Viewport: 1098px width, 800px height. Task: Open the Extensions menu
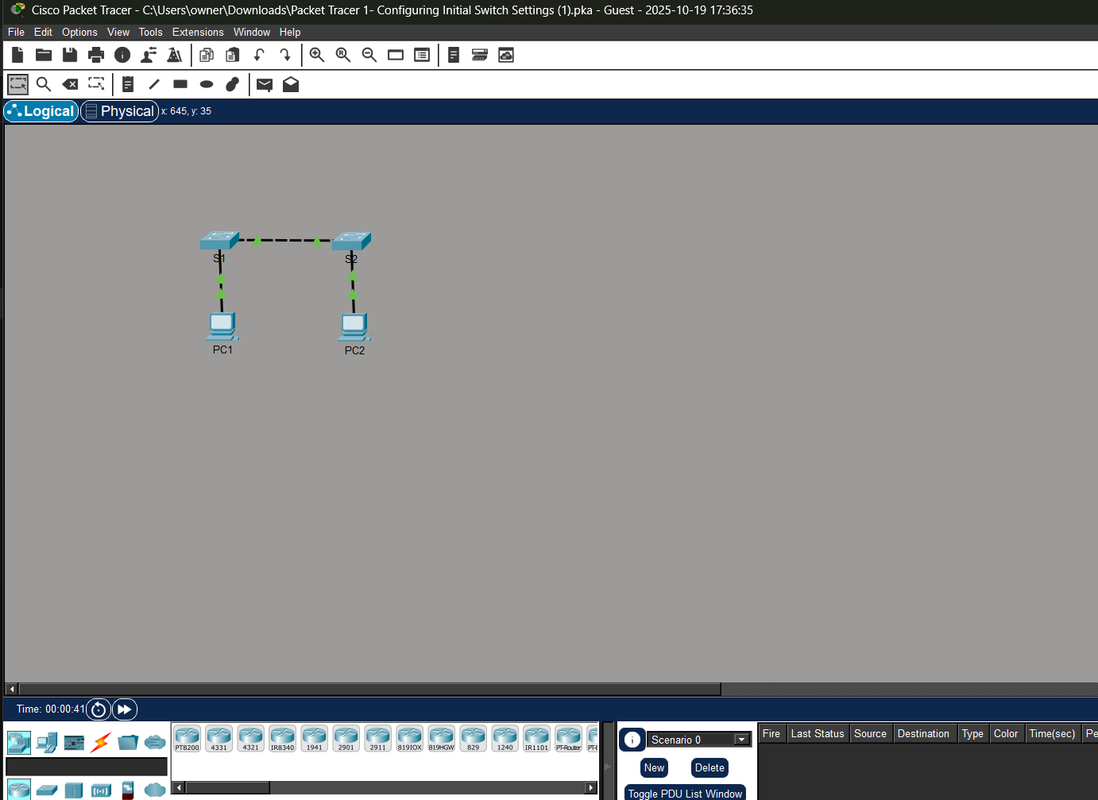point(197,32)
